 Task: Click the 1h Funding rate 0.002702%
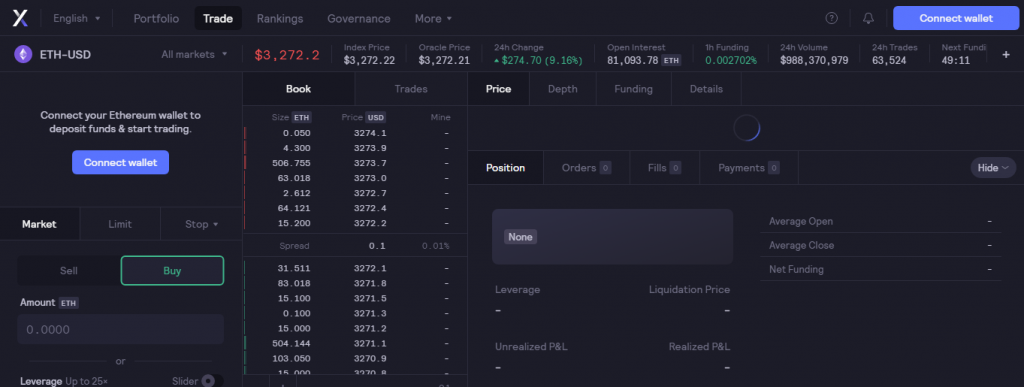[x=731, y=61]
